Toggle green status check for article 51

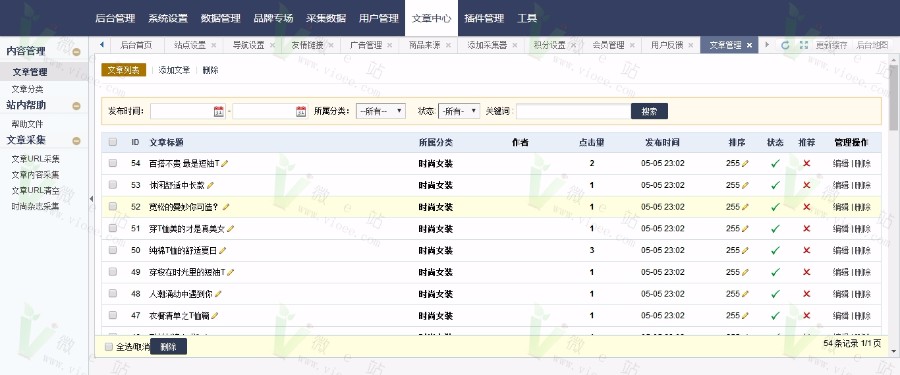tap(775, 229)
